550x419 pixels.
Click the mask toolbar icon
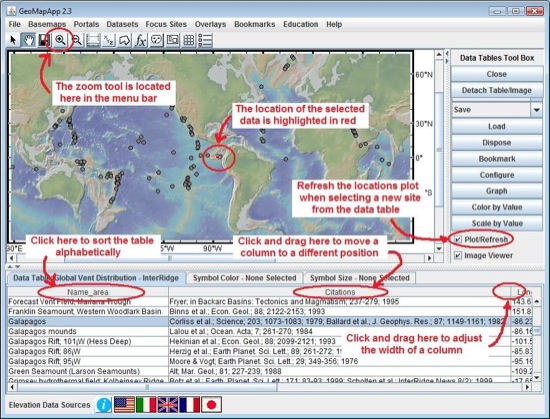tap(156, 40)
